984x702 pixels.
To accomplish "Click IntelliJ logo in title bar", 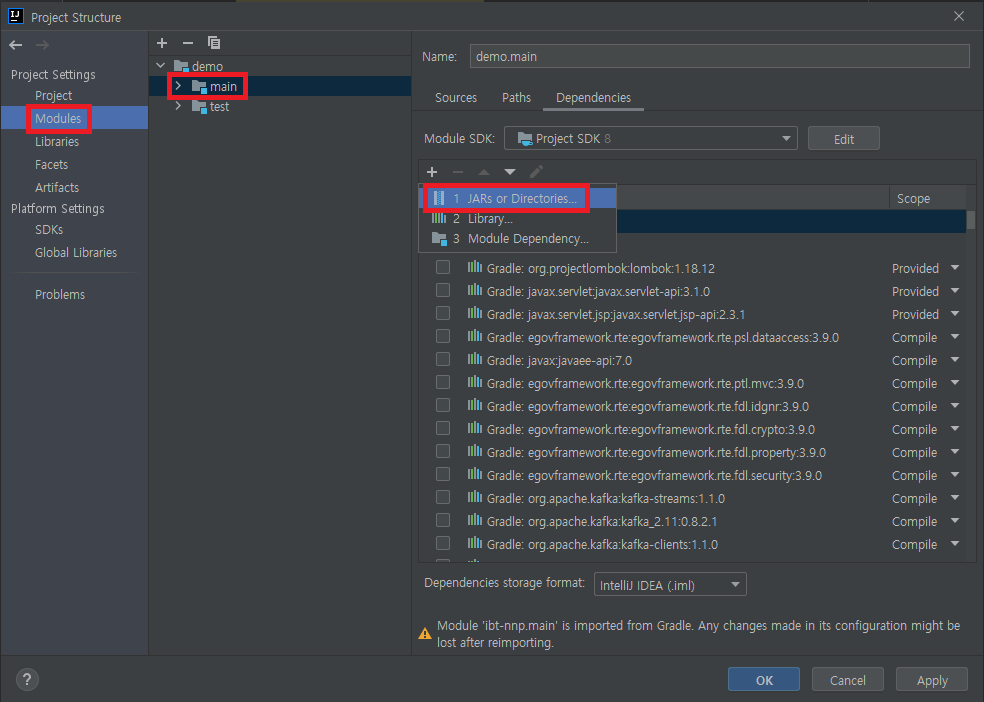I will pyautogui.click(x=16, y=16).
